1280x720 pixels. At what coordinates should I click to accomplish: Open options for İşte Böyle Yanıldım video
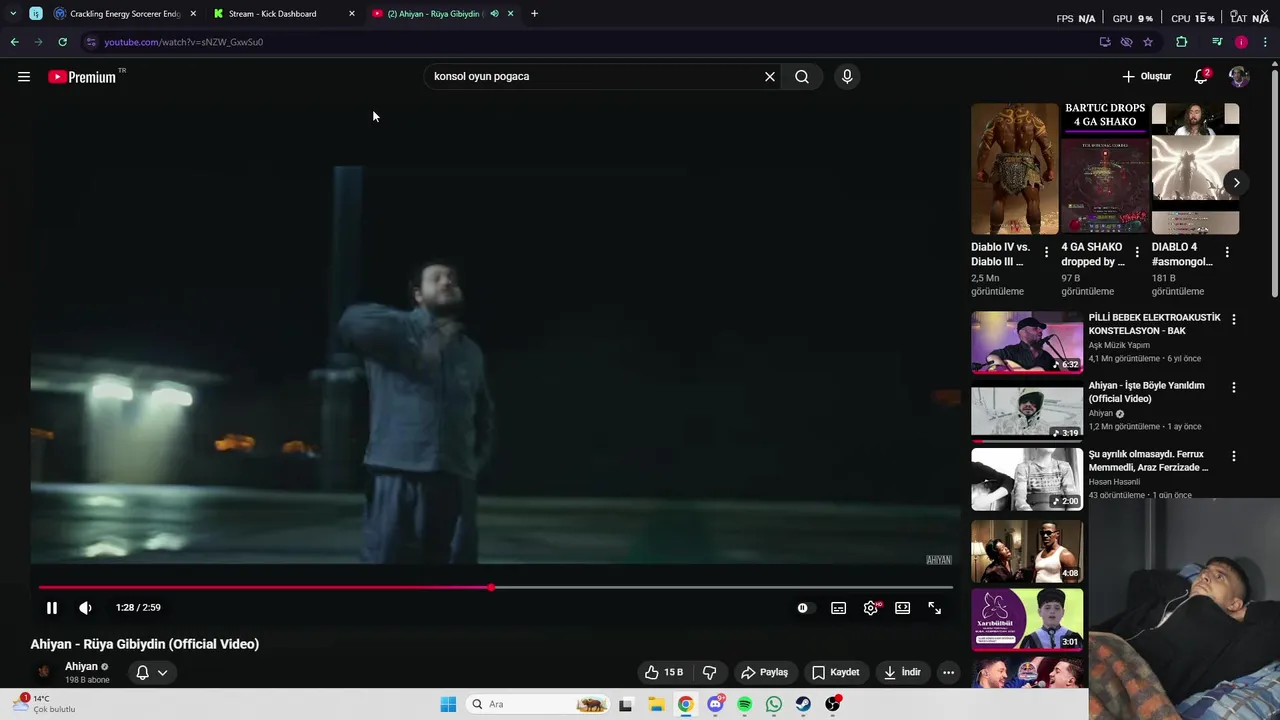click(1234, 388)
